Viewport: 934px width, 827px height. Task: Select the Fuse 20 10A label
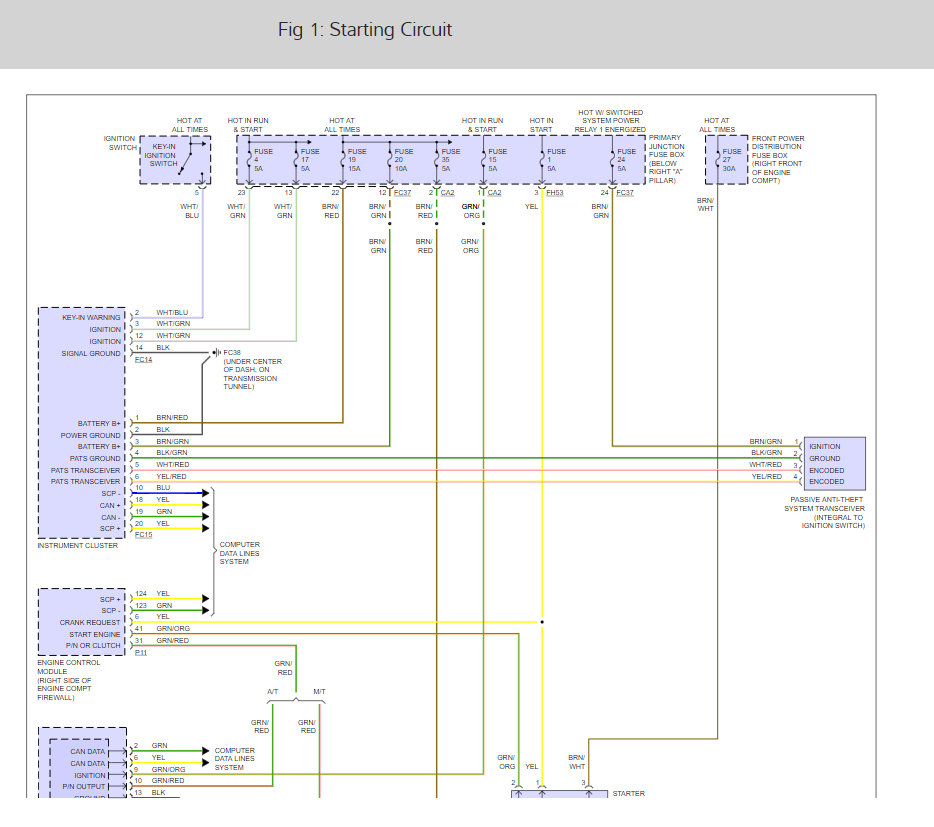tap(403, 160)
